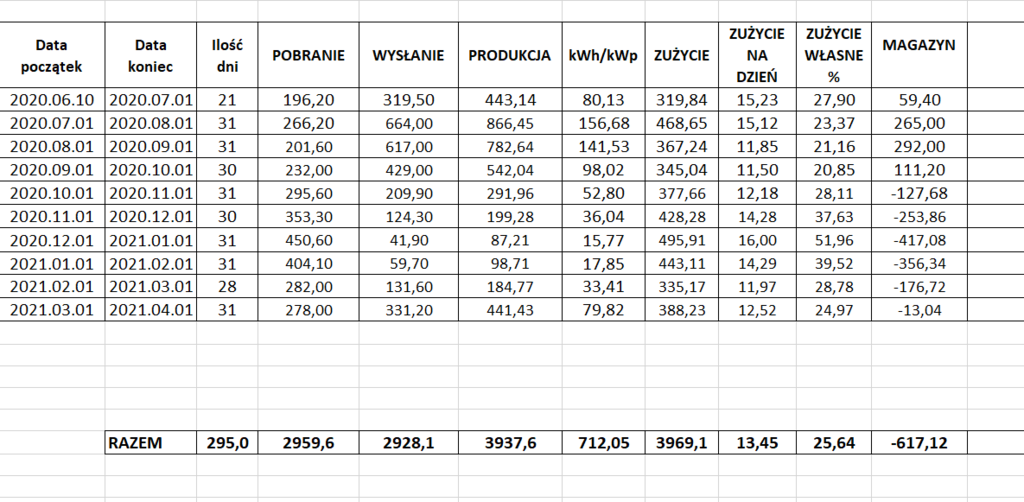The height and width of the screenshot is (502, 1024).
Task: Select PRODUKCJA value 866,45
Action: click(509, 123)
